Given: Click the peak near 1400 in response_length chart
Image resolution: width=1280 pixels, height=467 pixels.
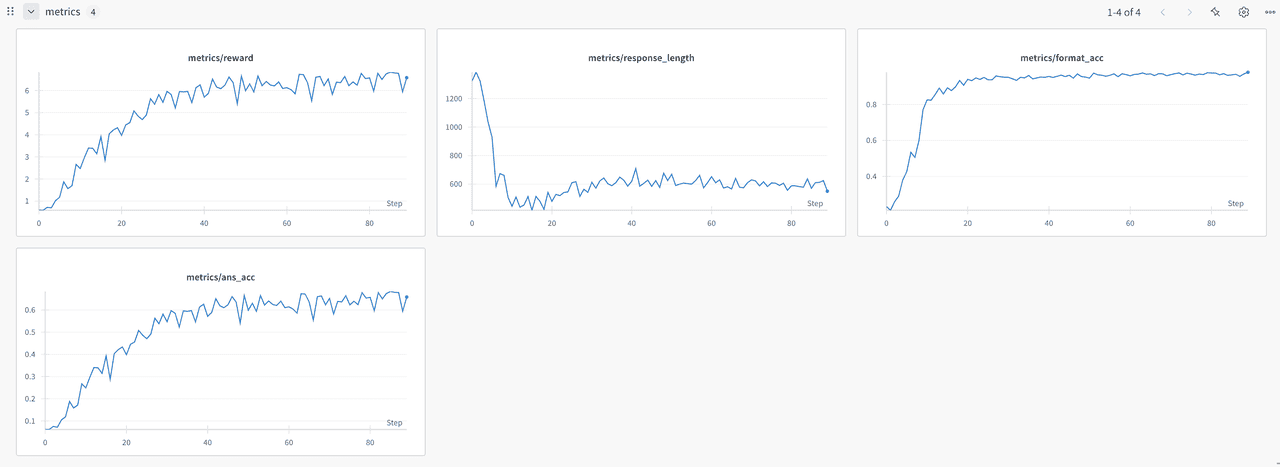Looking at the screenshot, I should (x=476, y=72).
